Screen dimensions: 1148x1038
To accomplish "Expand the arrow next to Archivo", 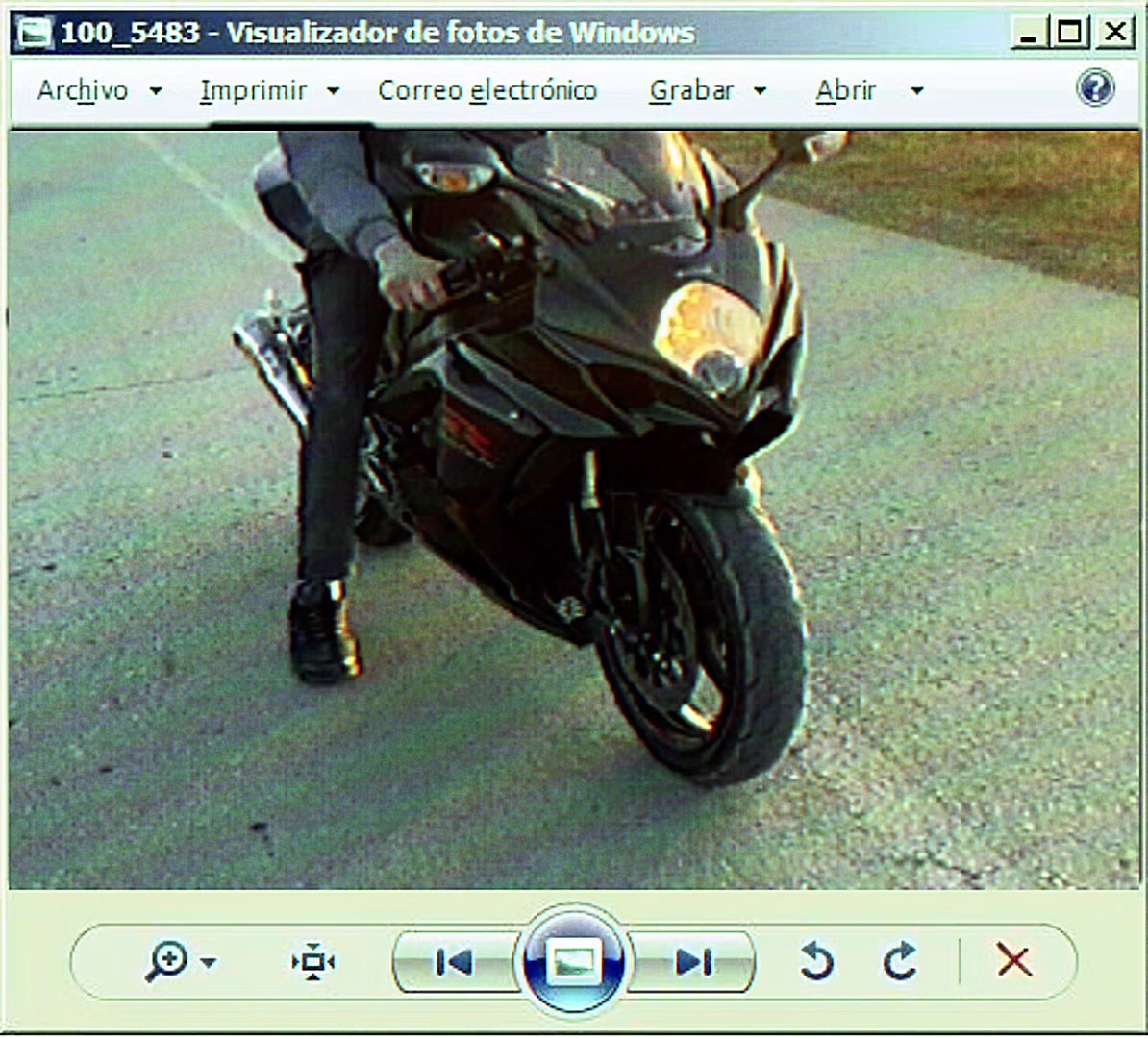I will click(155, 91).
